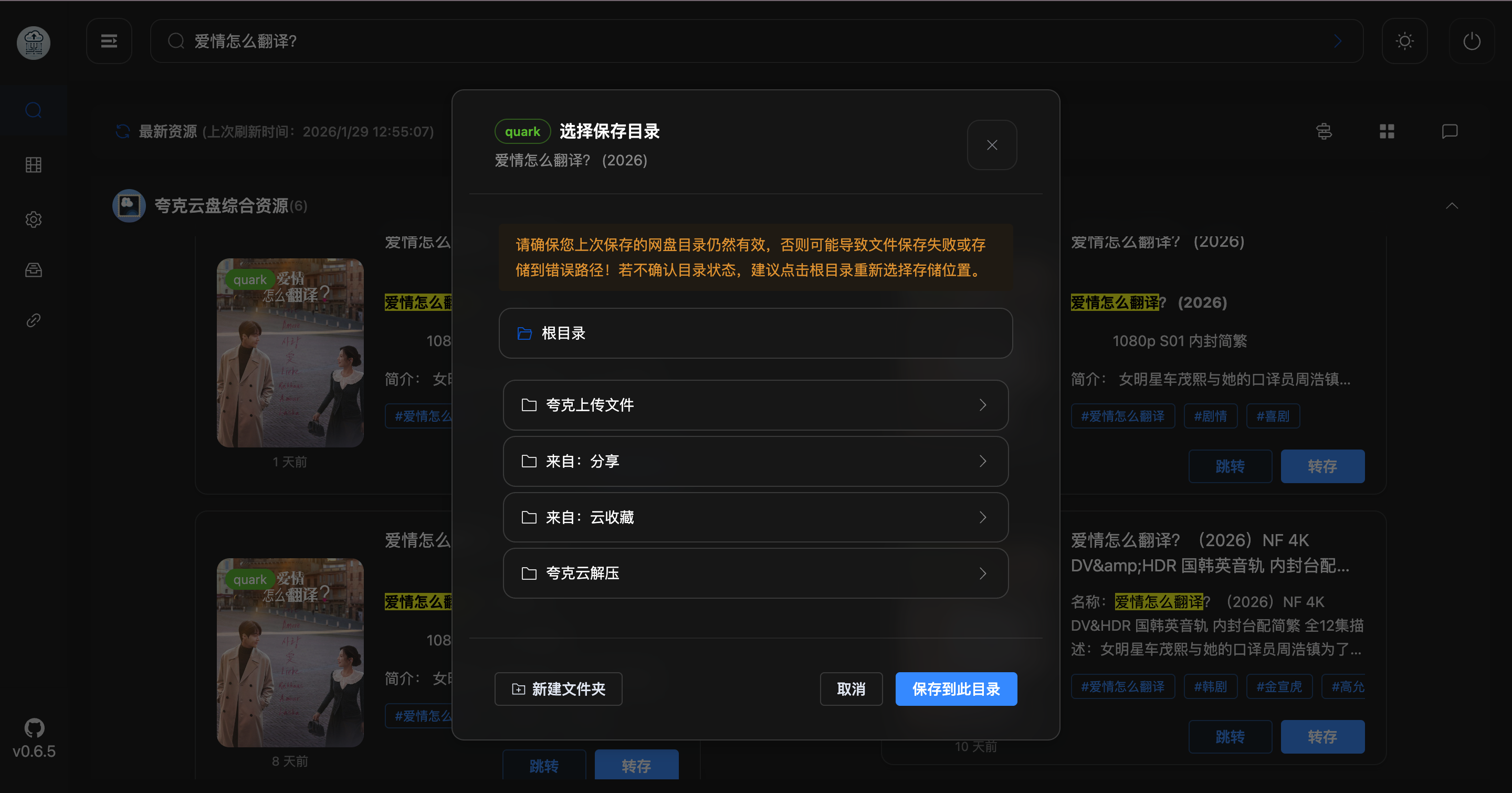Viewport: 1512px width, 793px height.
Task: Toggle light/dark theme sun icon
Action: pyautogui.click(x=1404, y=41)
